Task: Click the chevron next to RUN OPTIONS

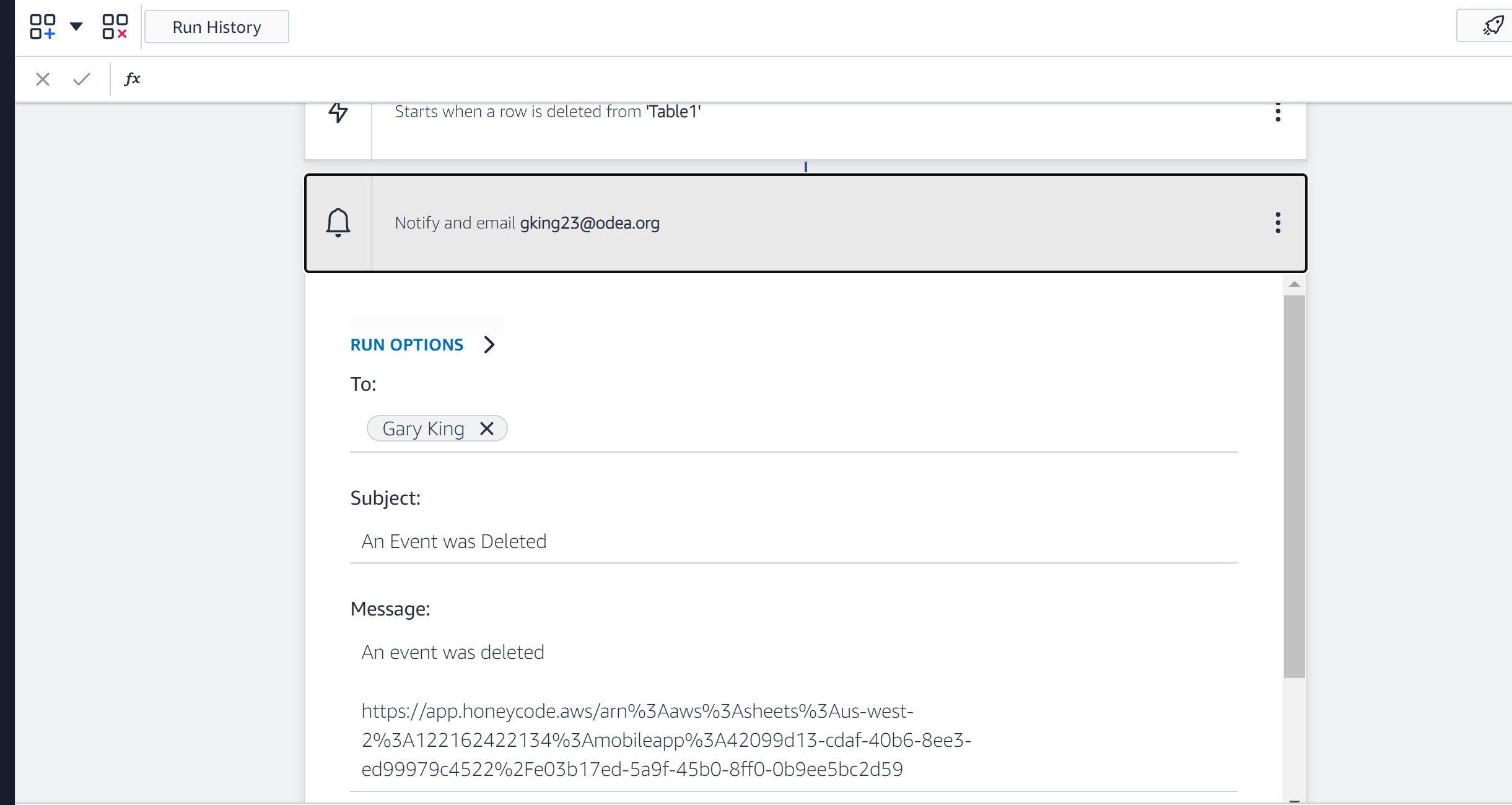Action: click(489, 345)
